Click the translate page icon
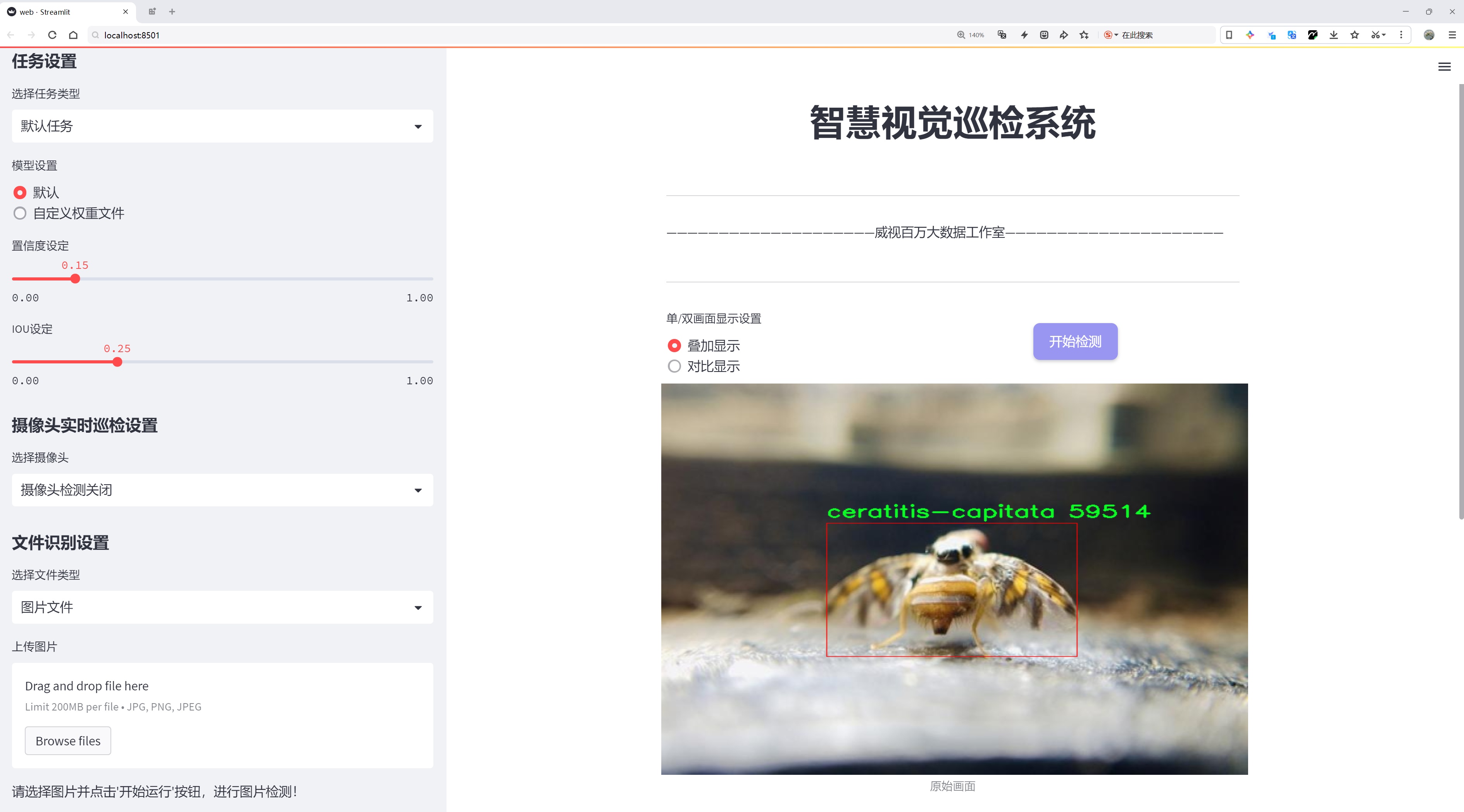Image resolution: width=1464 pixels, height=812 pixels. (x=1002, y=35)
